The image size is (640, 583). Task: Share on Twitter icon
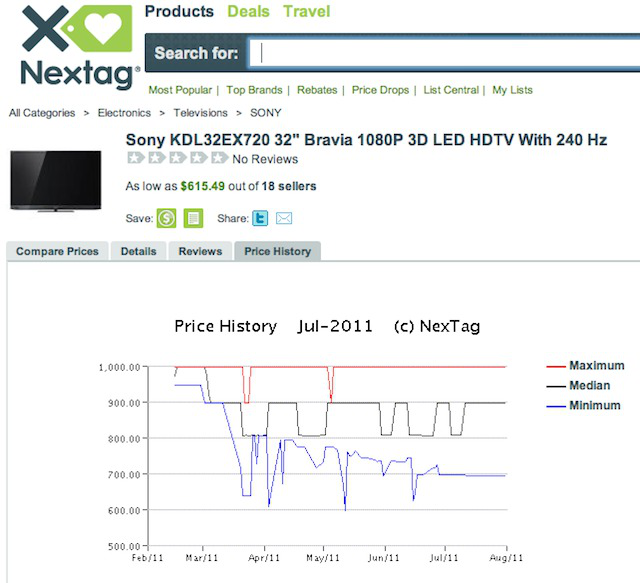260,218
